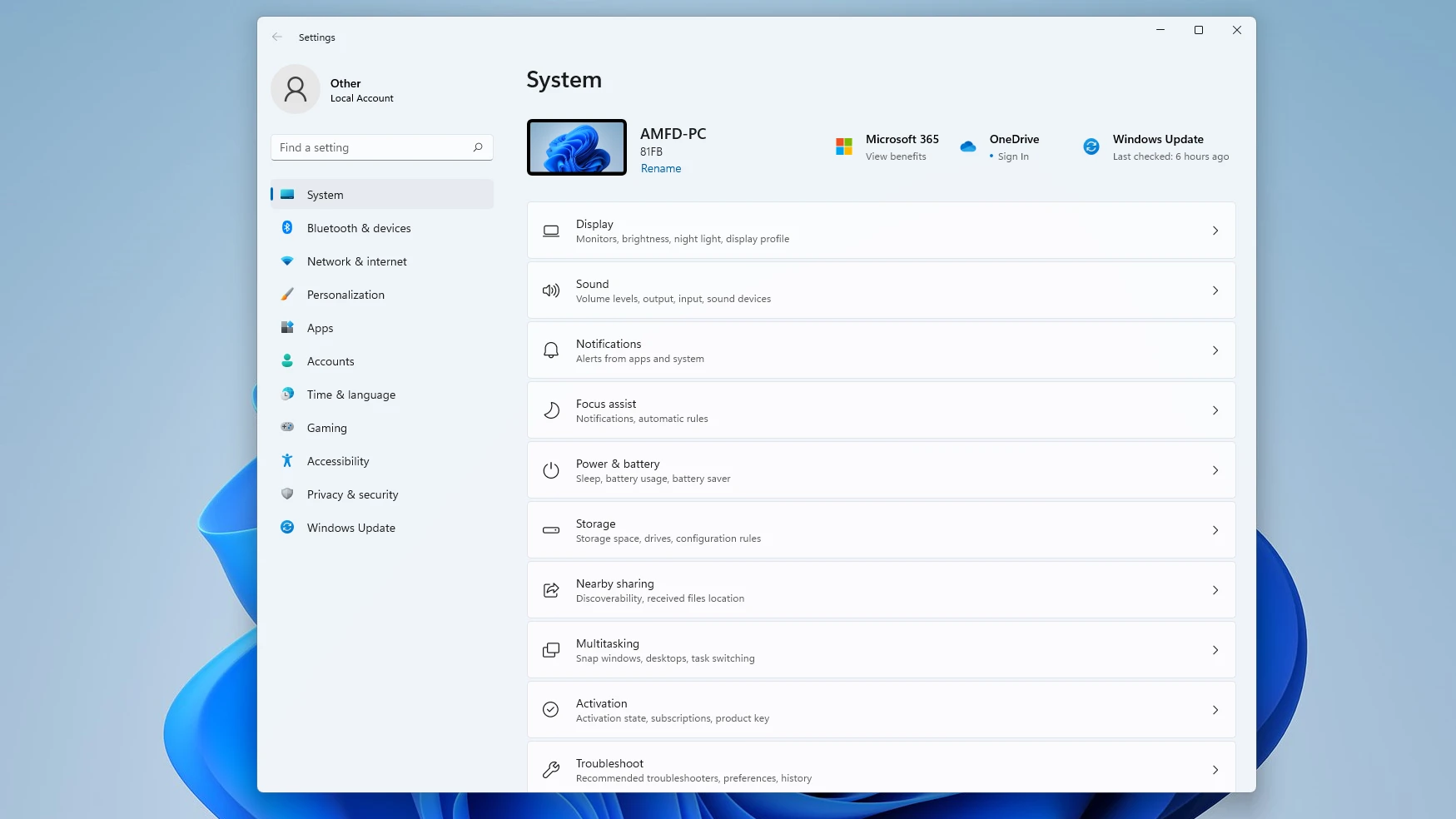Click the Privacy & security shield icon
The width and height of the screenshot is (1456, 819).
pos(287,494)
